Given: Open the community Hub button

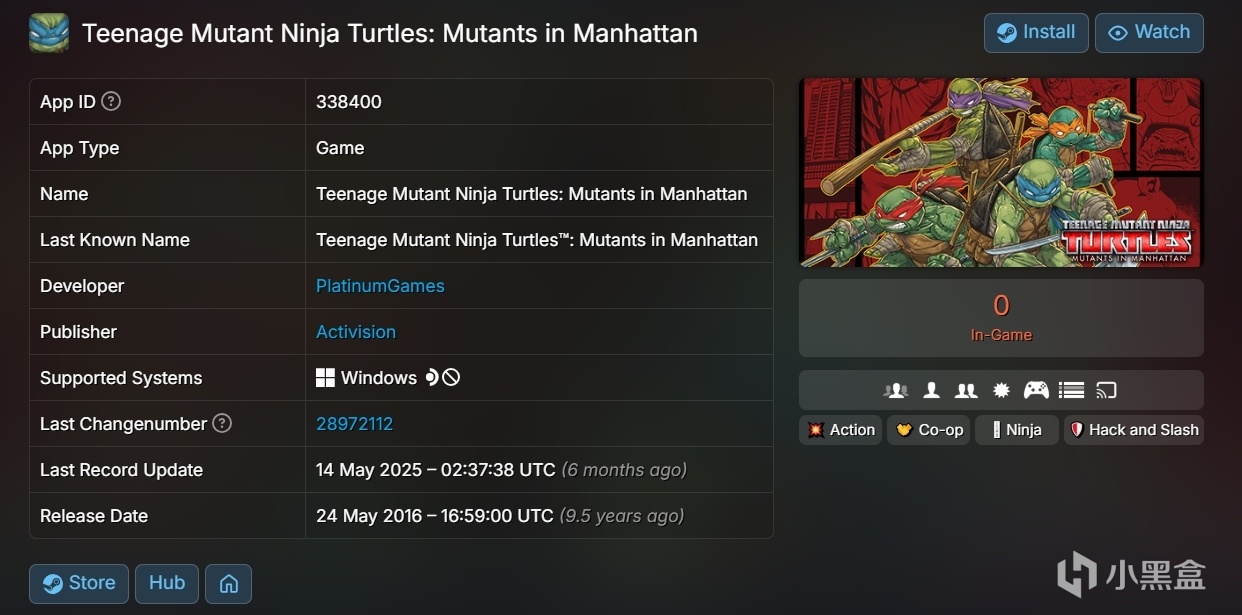Looking at the screenshot, I should tap(167, 583).
